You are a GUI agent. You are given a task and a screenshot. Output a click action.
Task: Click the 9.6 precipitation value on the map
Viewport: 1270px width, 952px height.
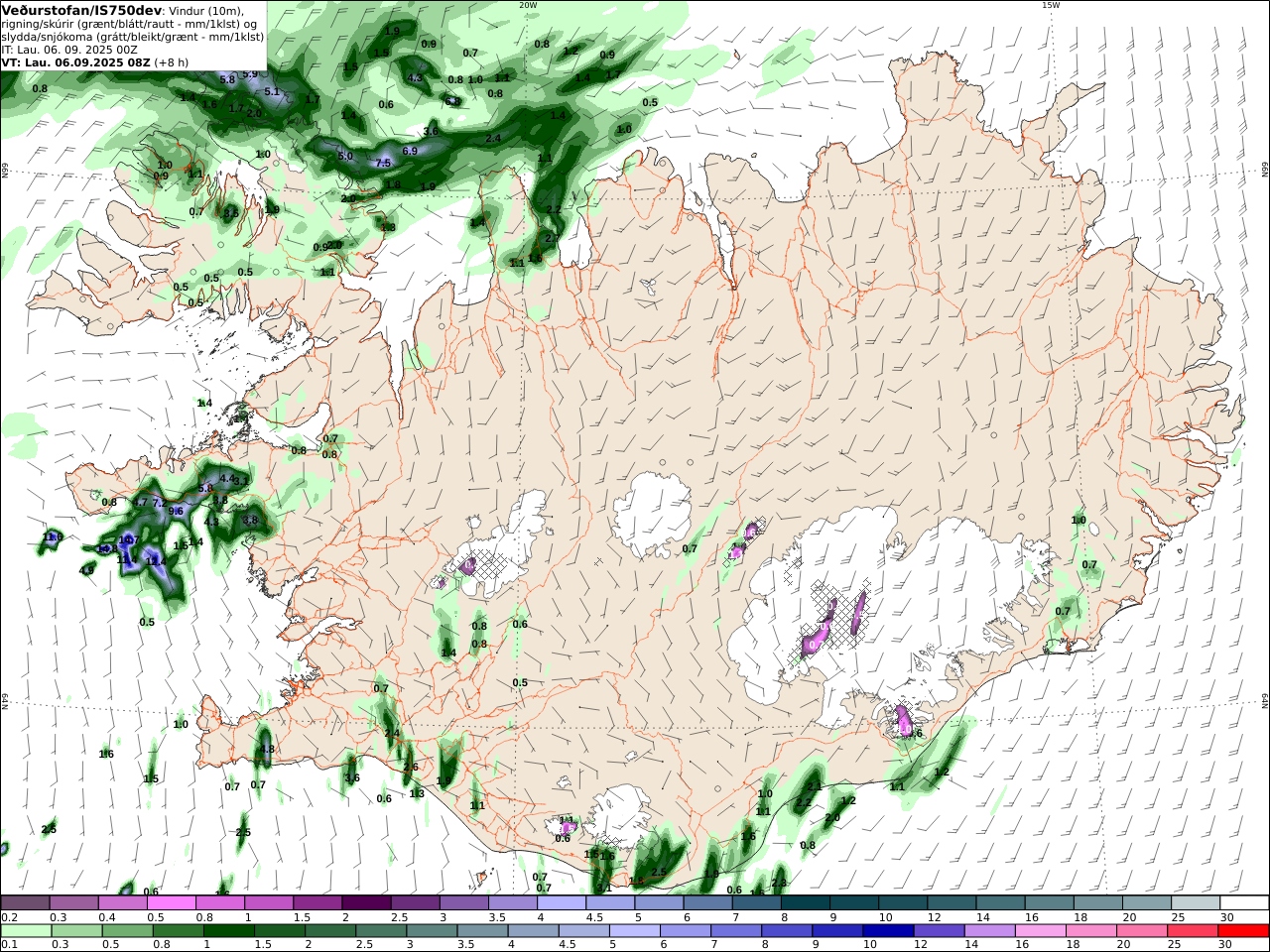tap(176, 511)
